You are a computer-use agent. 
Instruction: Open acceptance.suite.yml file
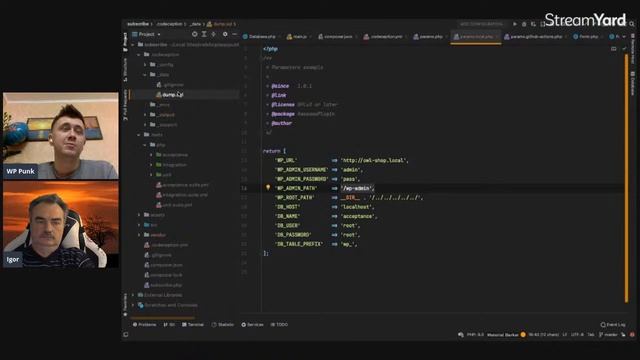(182, 185)
